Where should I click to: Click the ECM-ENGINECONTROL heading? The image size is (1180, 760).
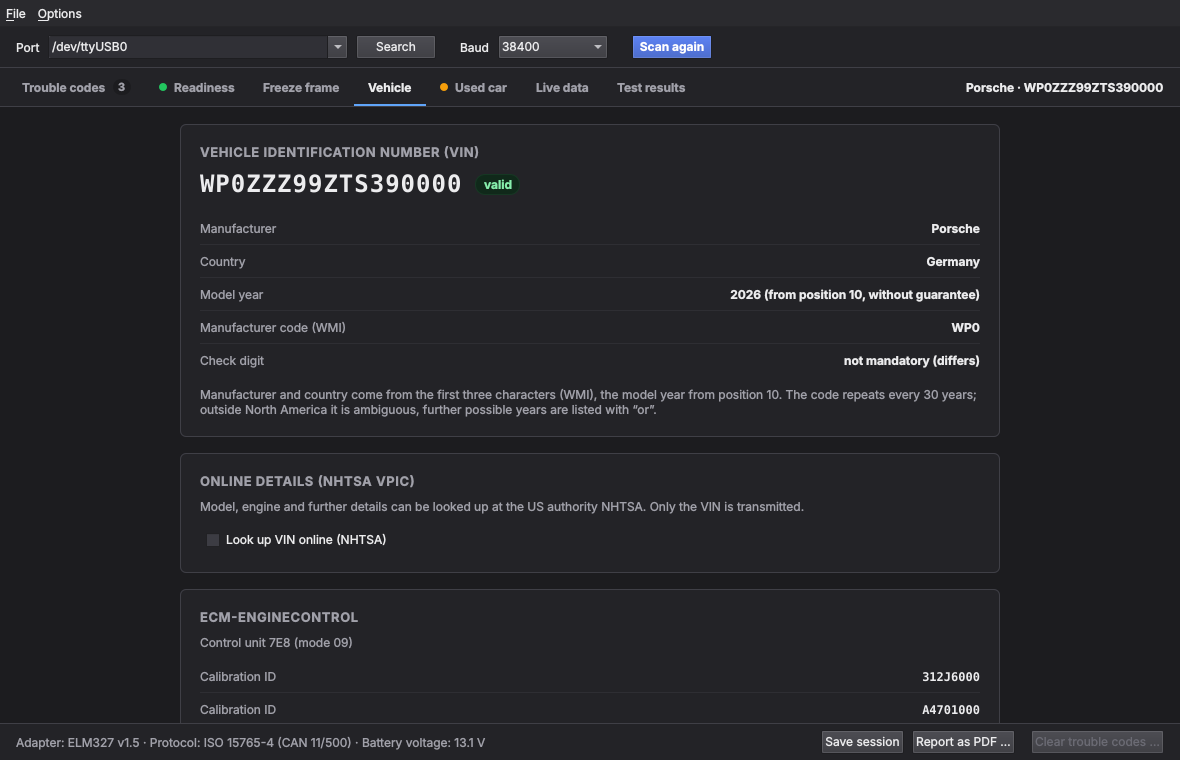pos(279,617)
